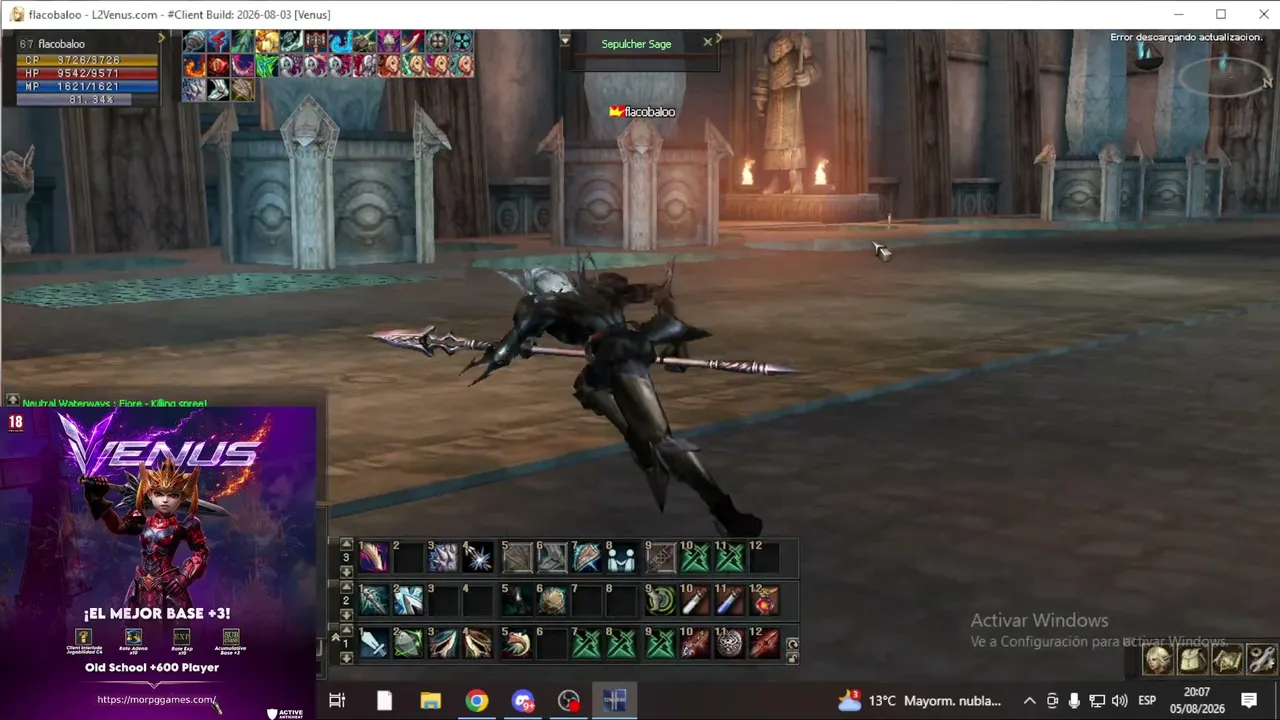This screenshot has height=720, width=1280.
Task: Cast the white starburst skill in row 3 slot 4
Action: coord(478,557)
